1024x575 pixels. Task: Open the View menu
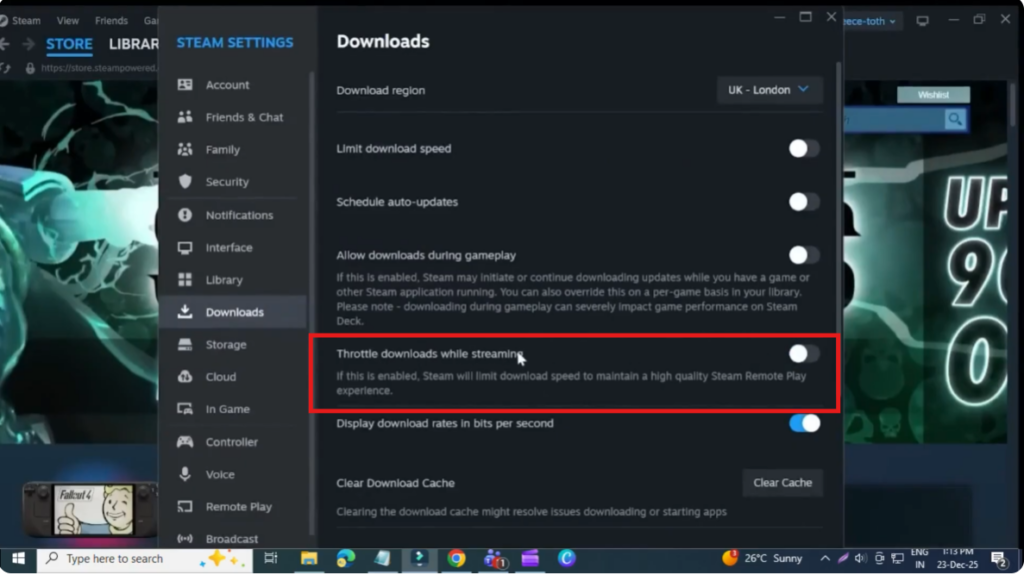click(67, 21)
